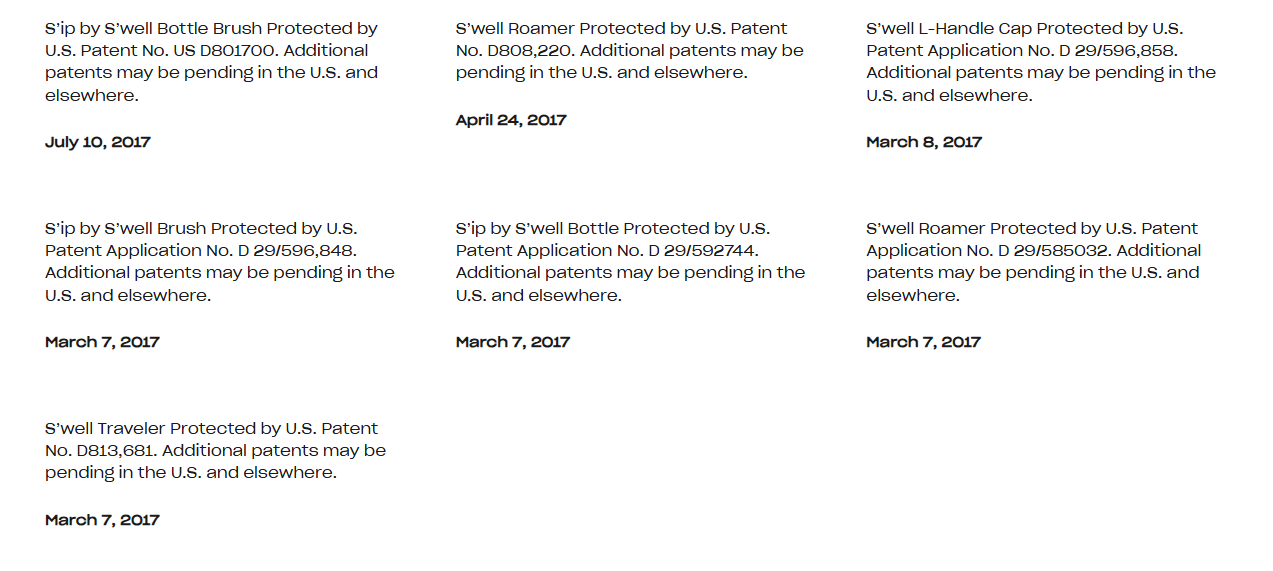
Task: Click the date under S'ip by S'well Brush notice
Action: [x=102, y=342]
